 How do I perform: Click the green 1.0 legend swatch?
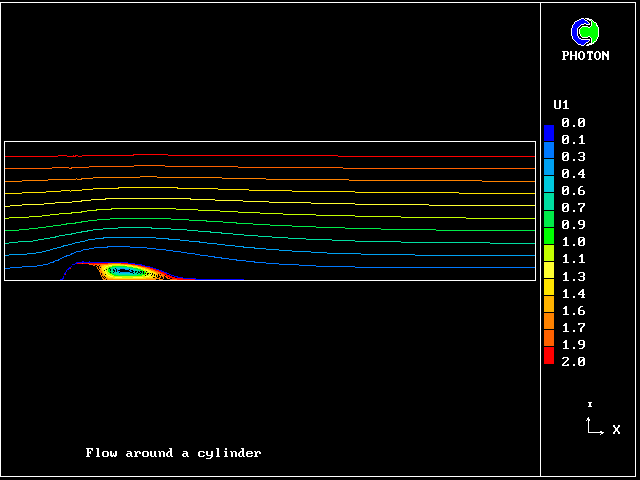[x=549, y=241]
